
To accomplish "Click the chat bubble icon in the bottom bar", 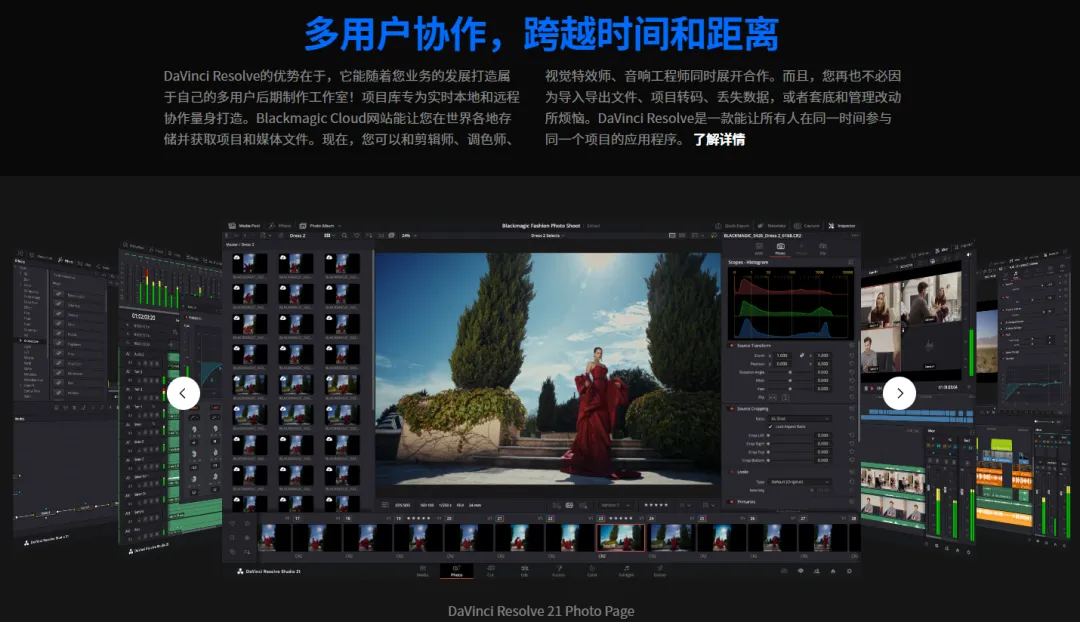I will click(x=800, y=571).
